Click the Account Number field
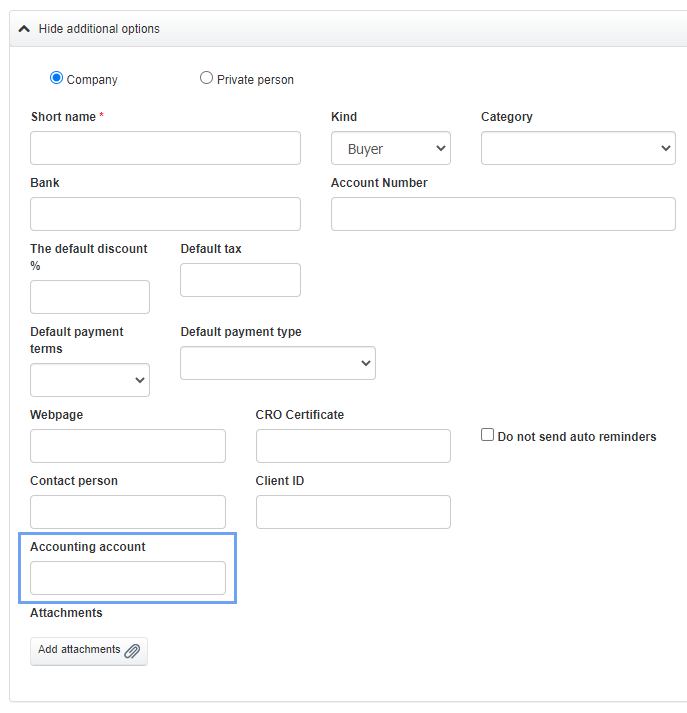This screenshot has width=687, height=713. coord(503,214)
